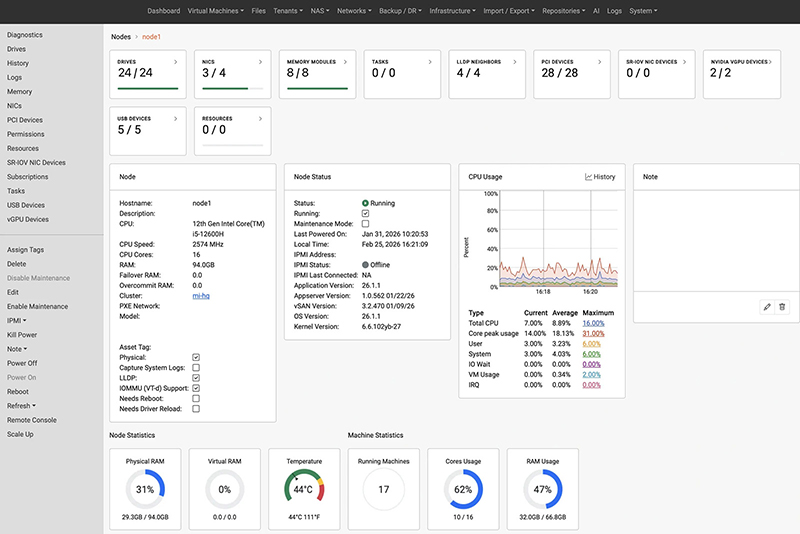Click inside the Note text area
The height and width of the screenshot is (534, 800).
coord(716,241)
